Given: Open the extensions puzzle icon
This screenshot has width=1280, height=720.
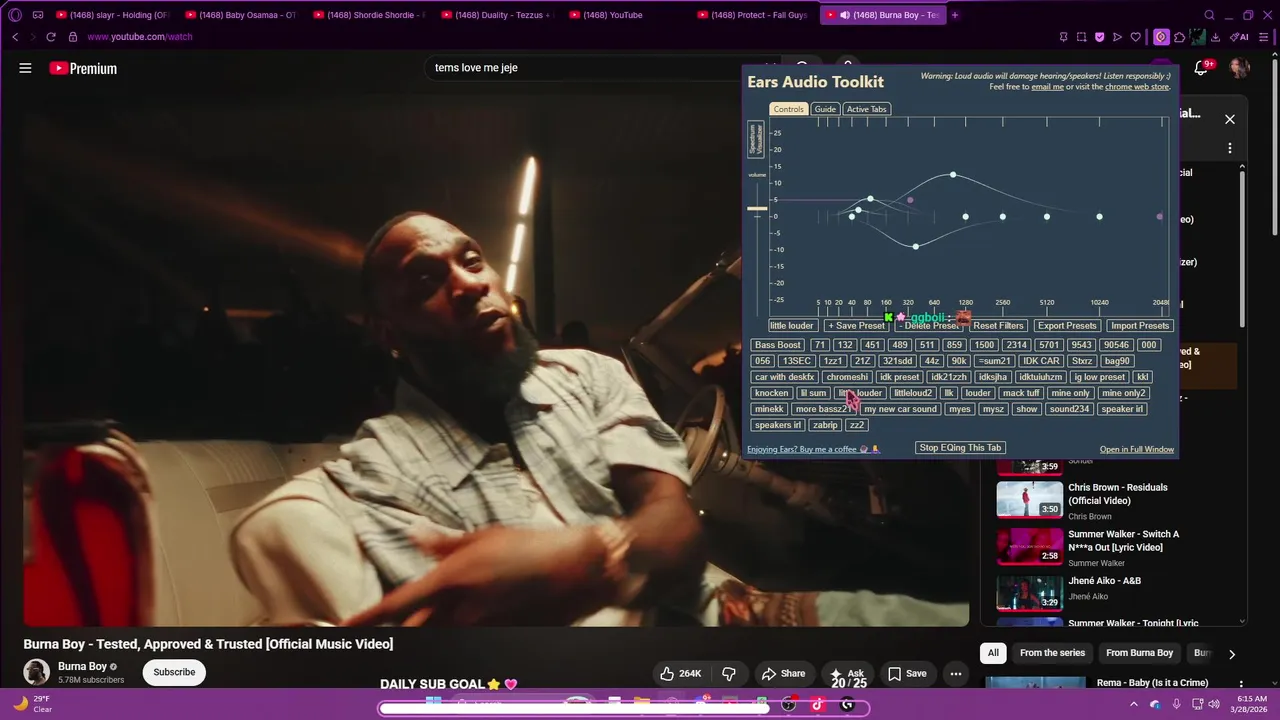Looking at the screenshot, I should pyautogui.click(x=1179, y=37).
